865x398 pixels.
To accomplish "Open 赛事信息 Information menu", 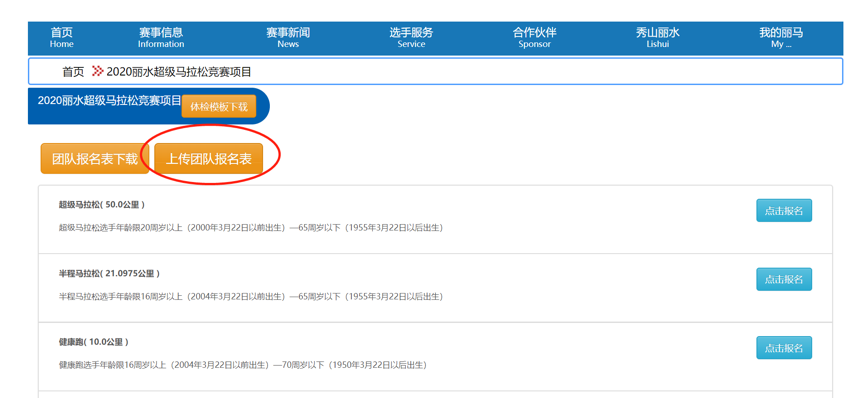I will point(161,38).
